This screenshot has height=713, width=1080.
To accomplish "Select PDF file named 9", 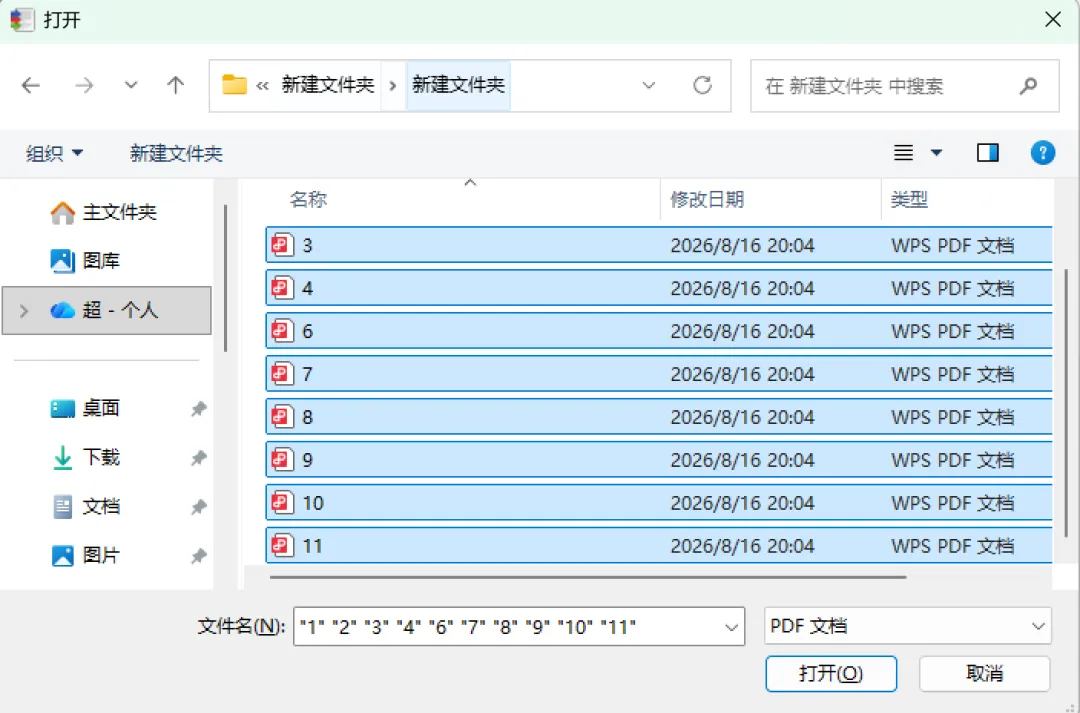I will pyautogui.click(x=659, y=459).
